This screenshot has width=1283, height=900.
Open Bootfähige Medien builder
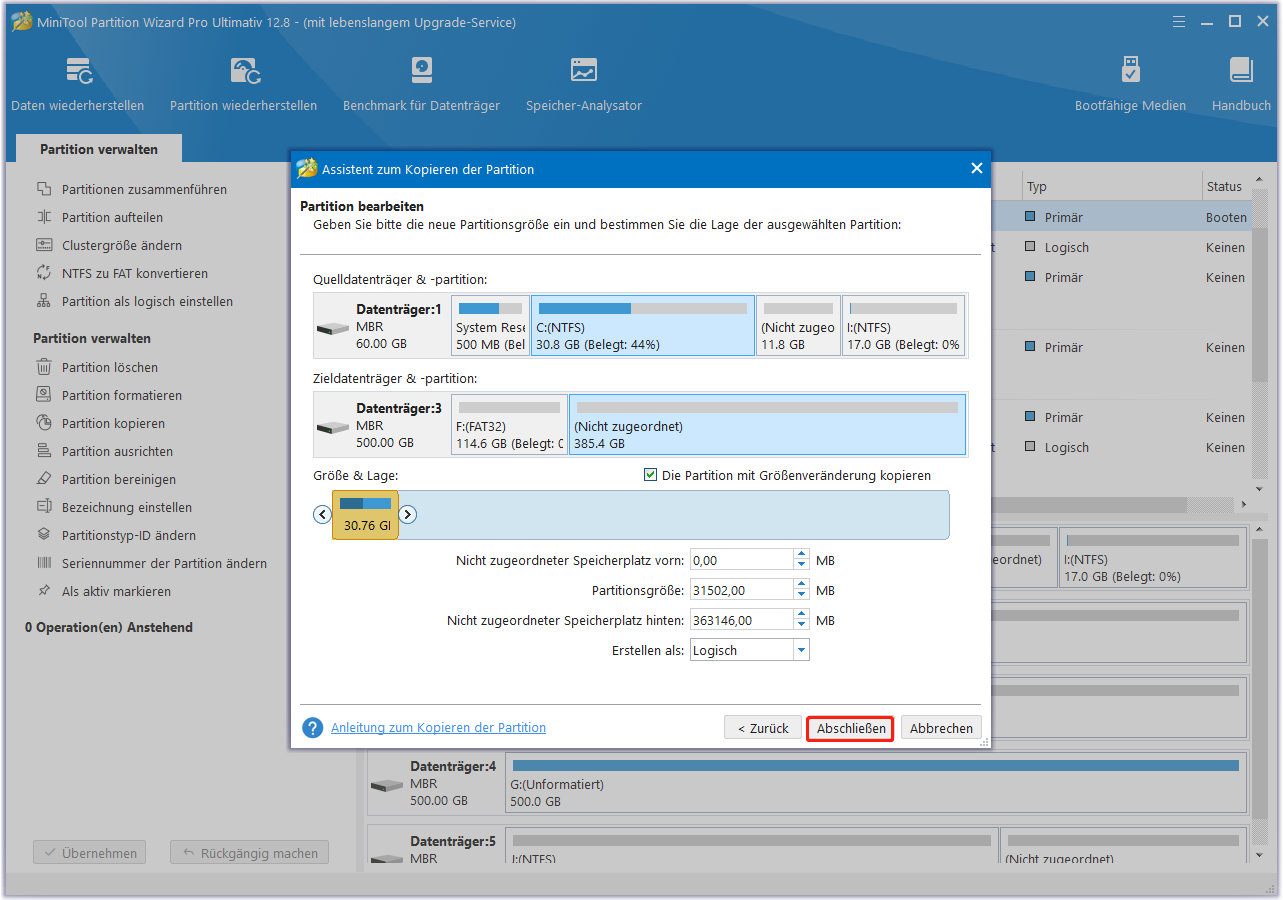click(x=1130, y=84)
